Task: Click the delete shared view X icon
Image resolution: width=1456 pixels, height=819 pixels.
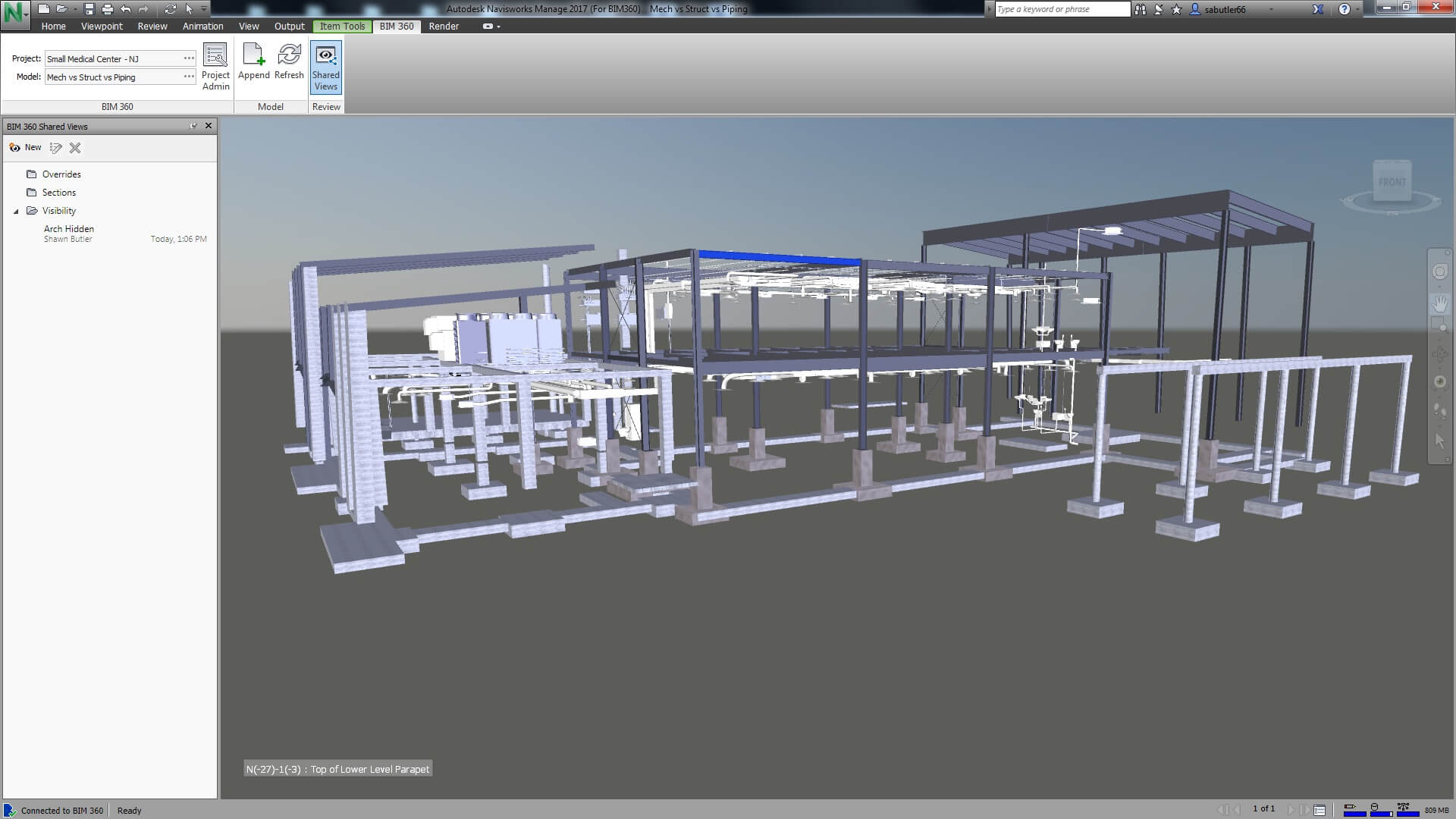Action: 75,148
